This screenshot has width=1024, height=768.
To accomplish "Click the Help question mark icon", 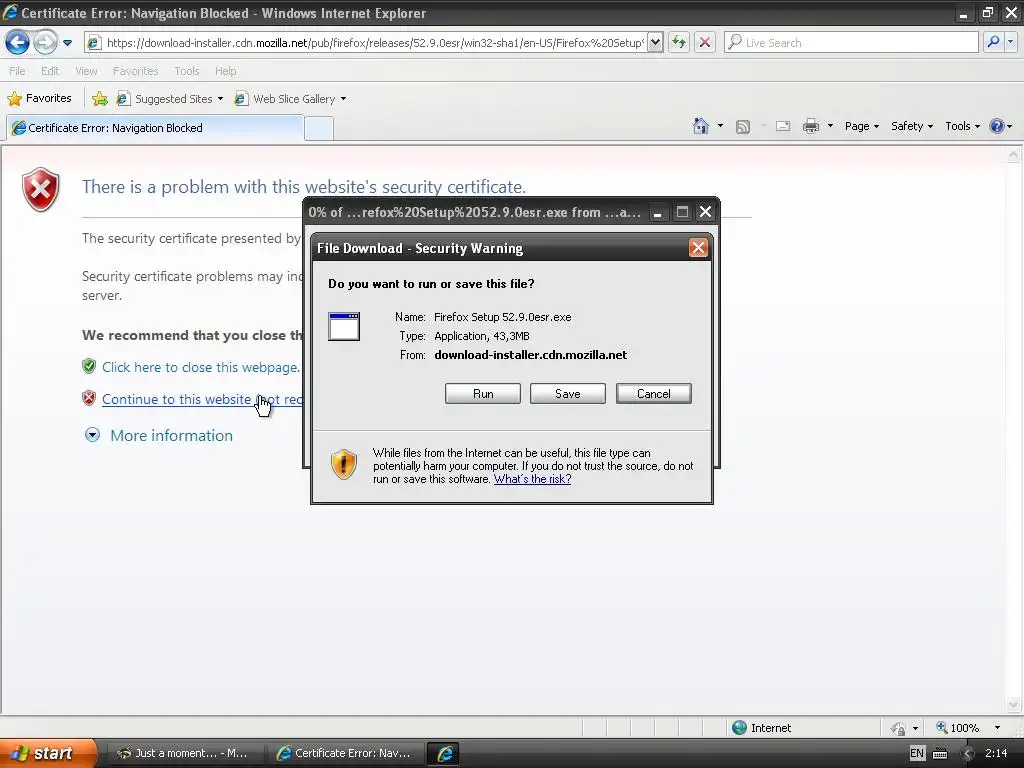I will click(x=997, y=126).
